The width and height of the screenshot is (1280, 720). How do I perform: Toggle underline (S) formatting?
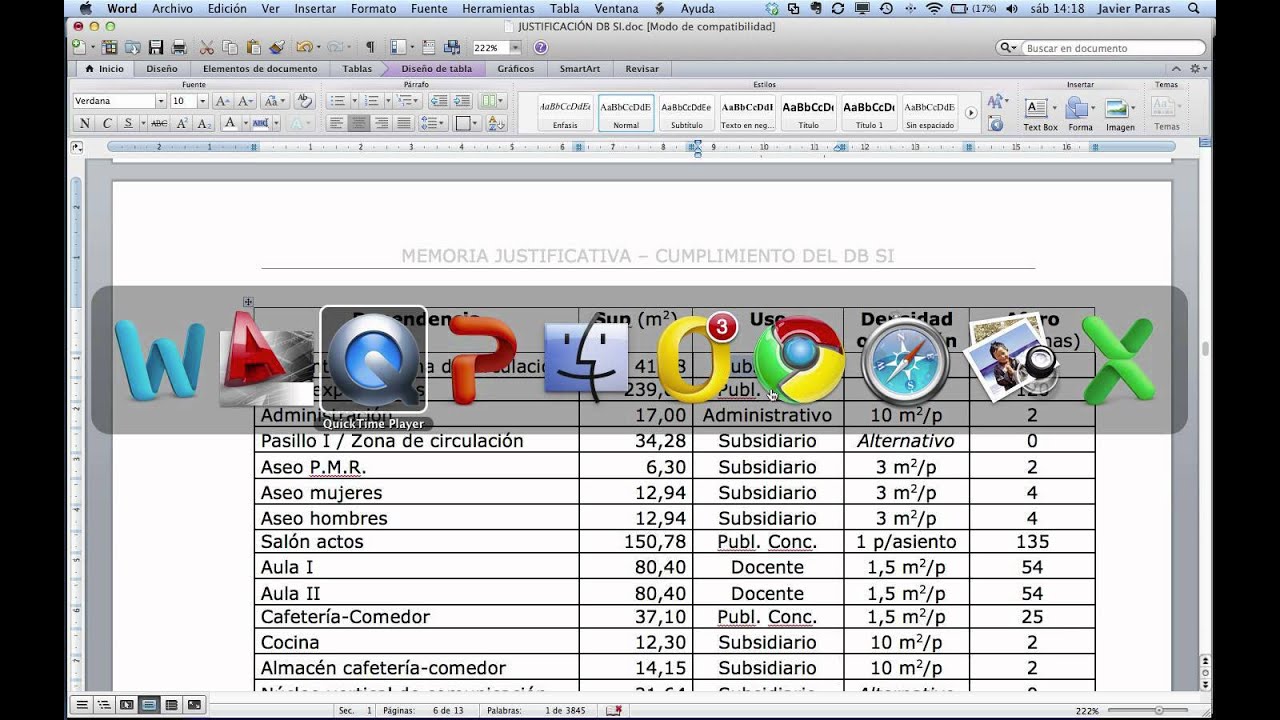(x=129, y=123)
